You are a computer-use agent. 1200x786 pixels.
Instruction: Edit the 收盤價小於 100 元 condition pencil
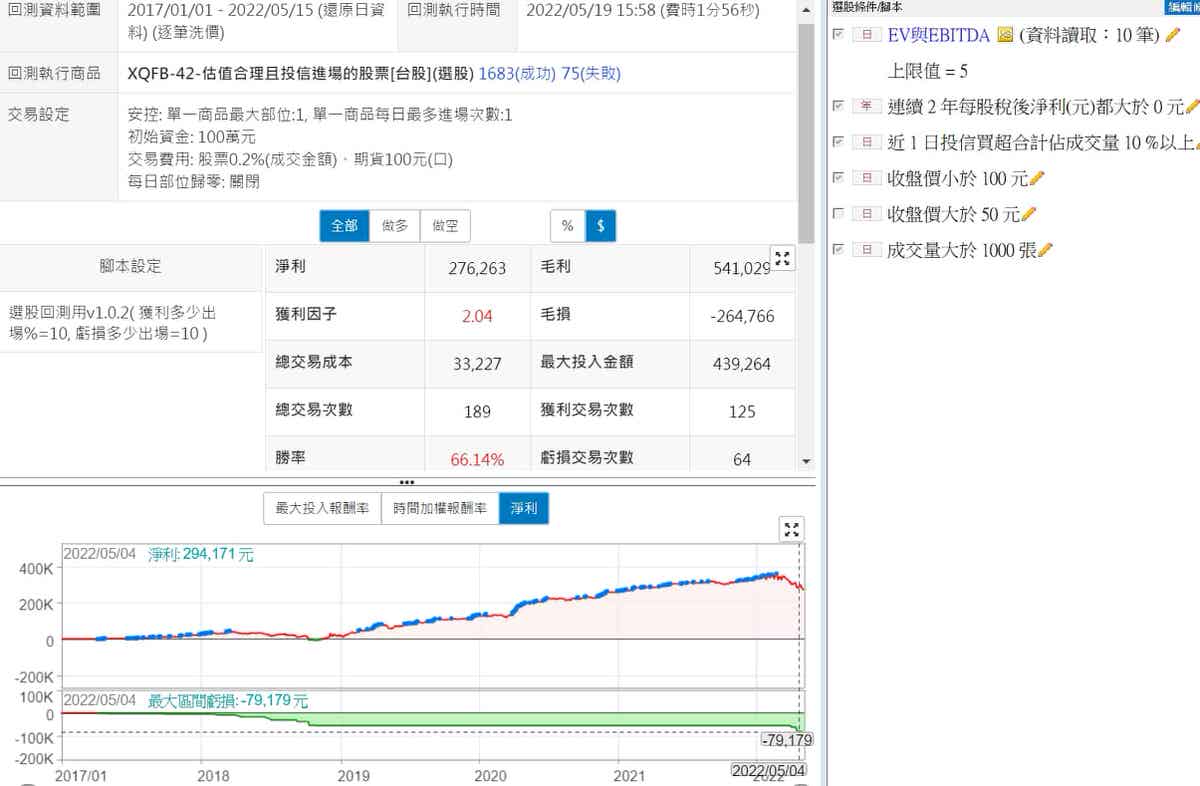click(1036, 178)
